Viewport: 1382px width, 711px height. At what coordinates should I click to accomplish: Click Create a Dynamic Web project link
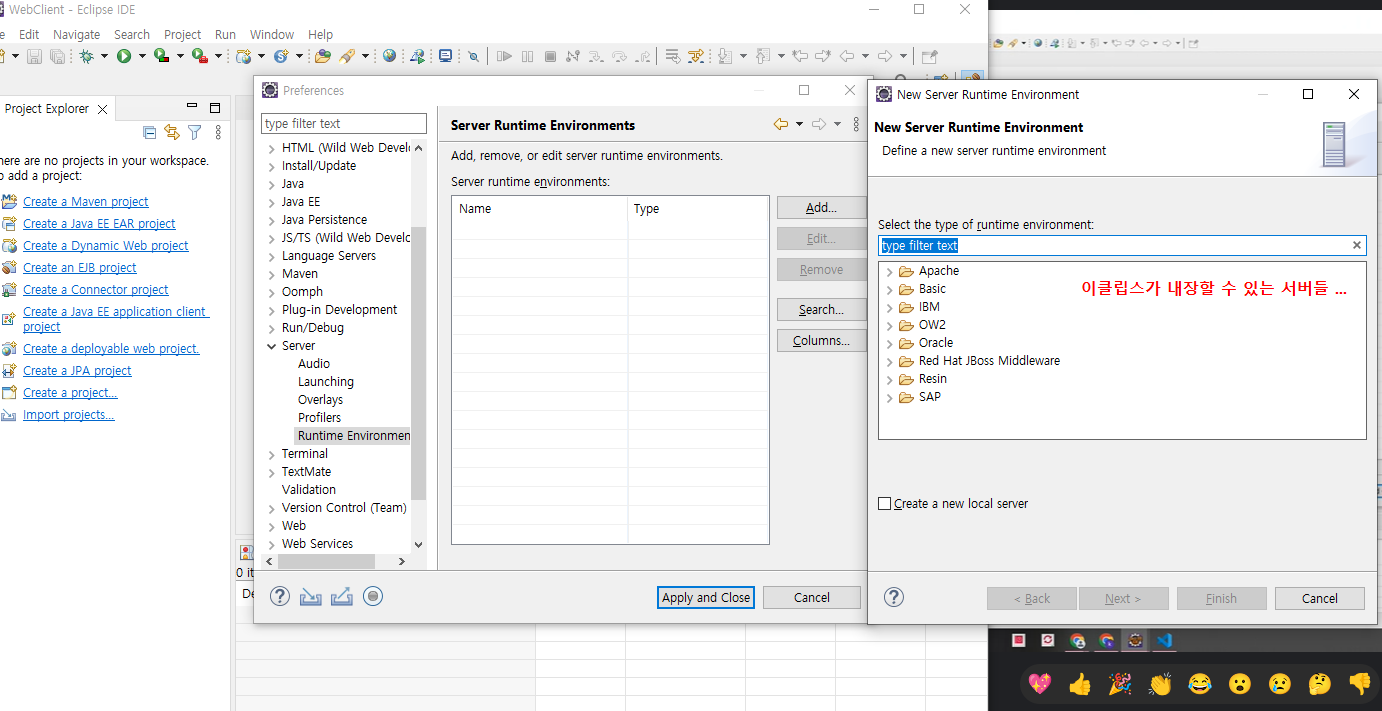coord(106,246)
